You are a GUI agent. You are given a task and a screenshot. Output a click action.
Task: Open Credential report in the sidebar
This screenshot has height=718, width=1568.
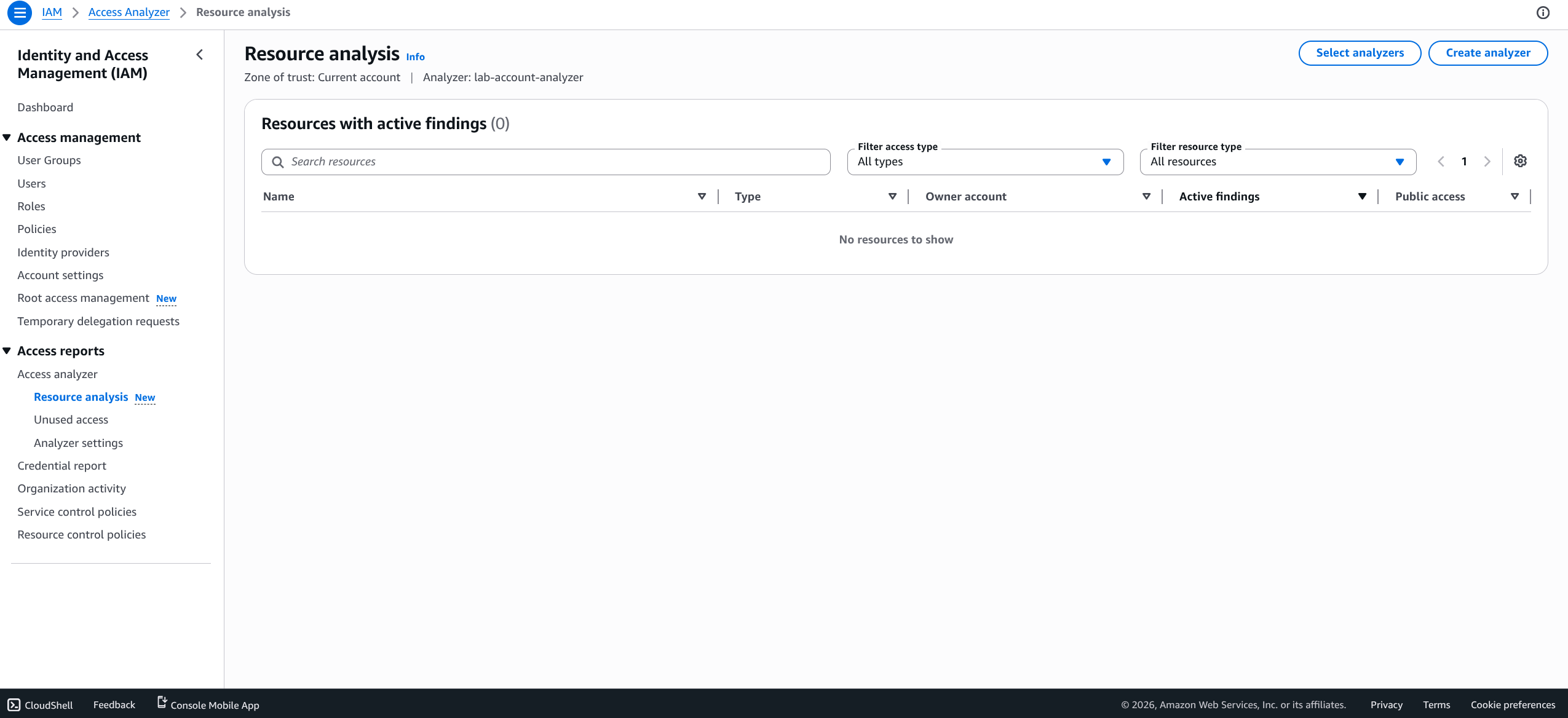point(61,466)
